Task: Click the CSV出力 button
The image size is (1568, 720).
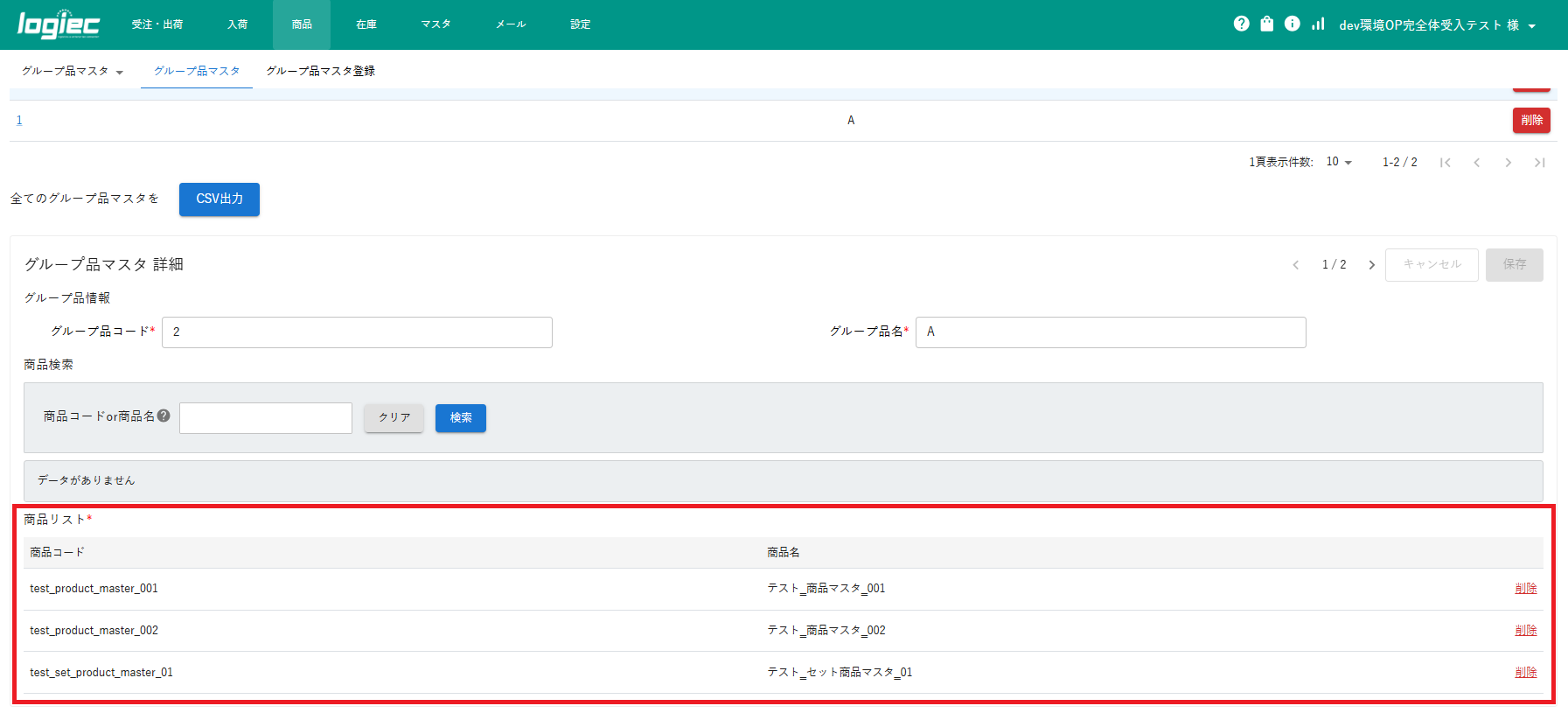Action: (220, 199)
